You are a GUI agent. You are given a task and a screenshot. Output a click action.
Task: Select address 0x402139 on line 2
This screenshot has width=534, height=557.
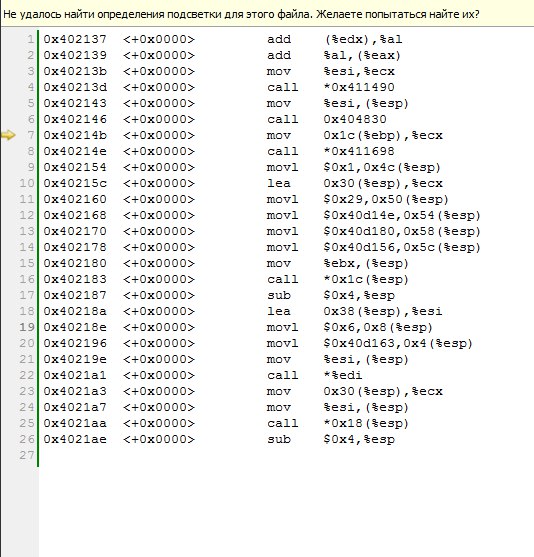[75, 55]
